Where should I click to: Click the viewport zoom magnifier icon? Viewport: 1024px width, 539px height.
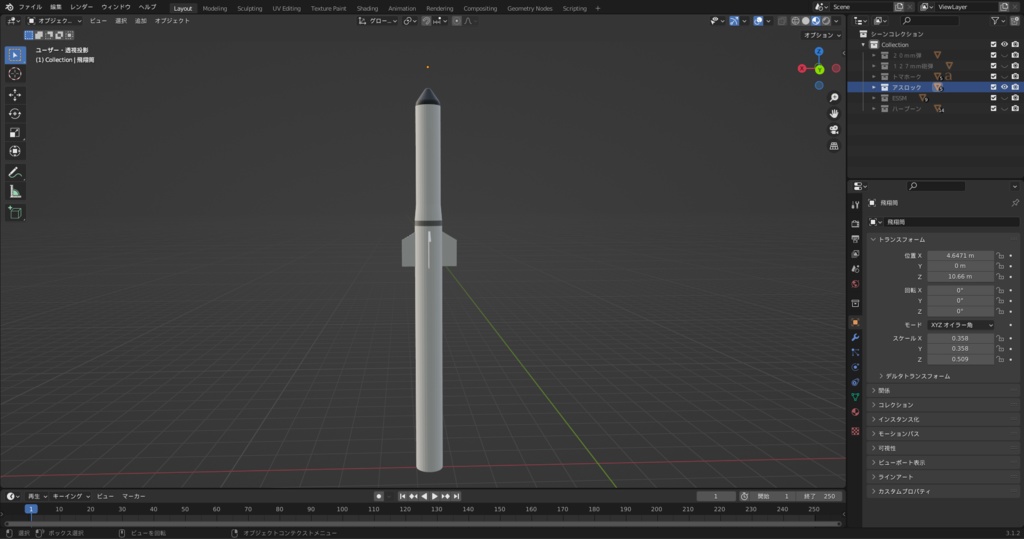834,97
